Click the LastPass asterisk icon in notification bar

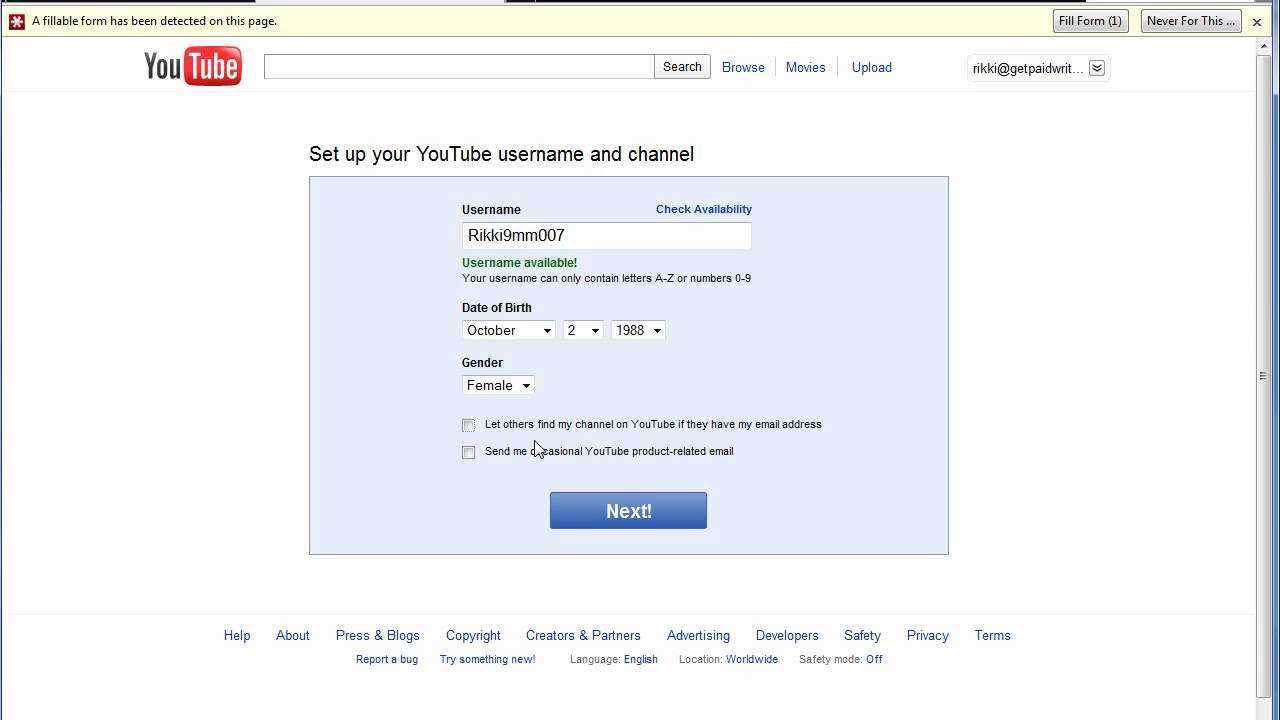pyautogui.click(x=16, y=21)
